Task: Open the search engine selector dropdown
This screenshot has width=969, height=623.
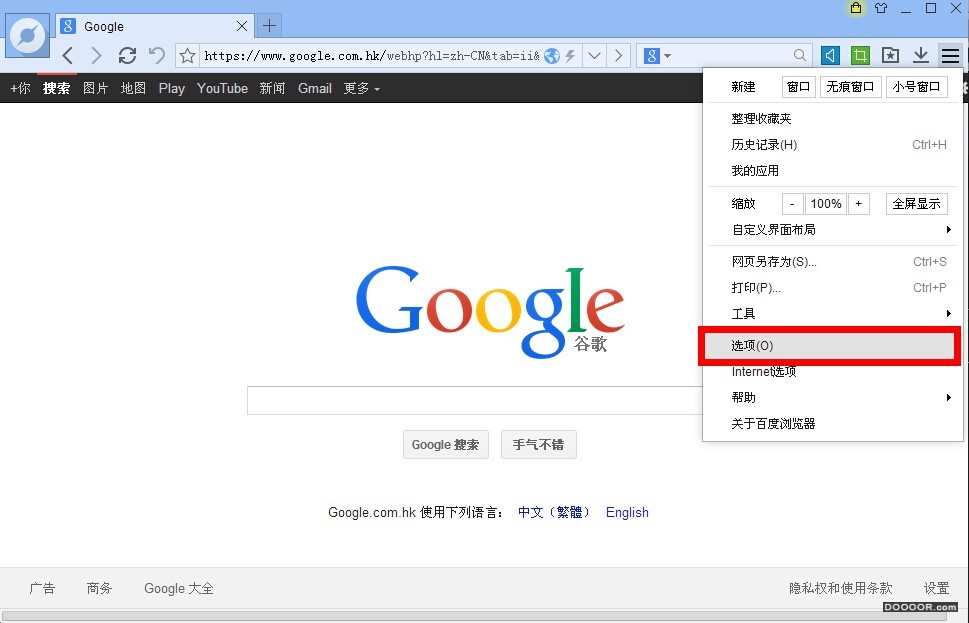Action: (657, 56)
